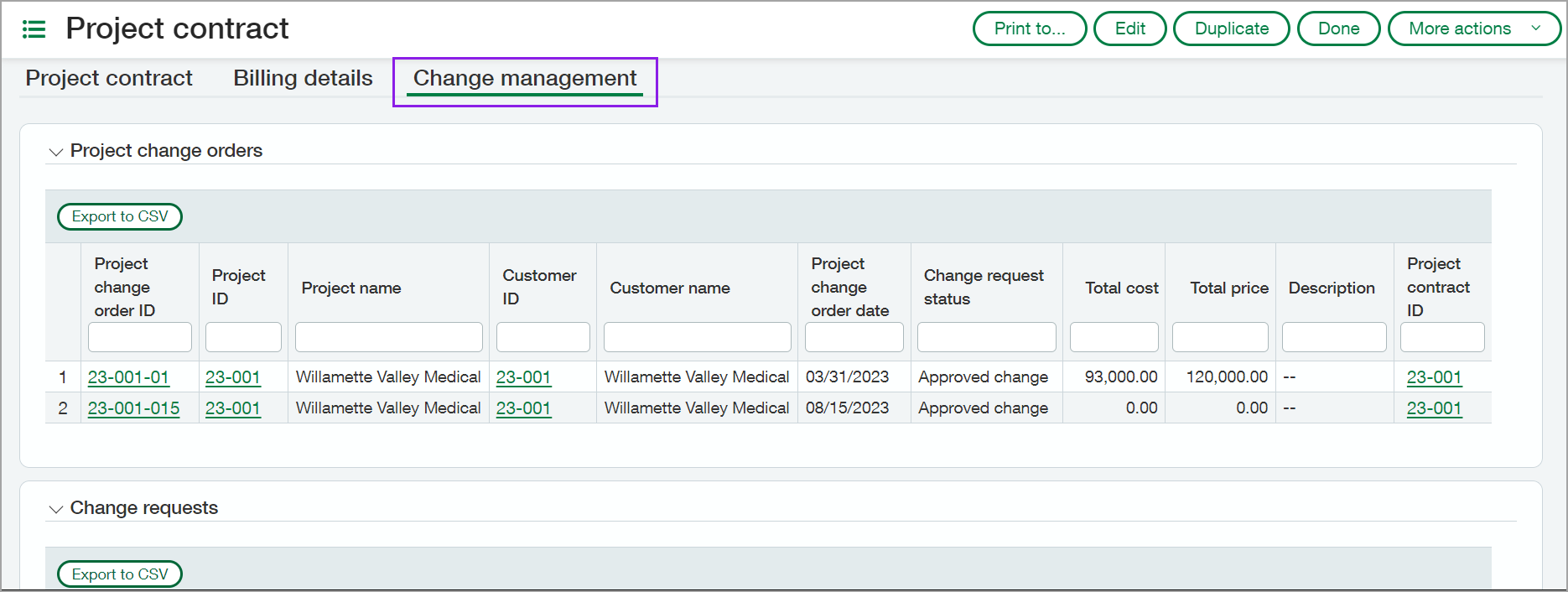Click the Print to... button
Screen dimensions: 1568x592
[x=1029, y=29]
